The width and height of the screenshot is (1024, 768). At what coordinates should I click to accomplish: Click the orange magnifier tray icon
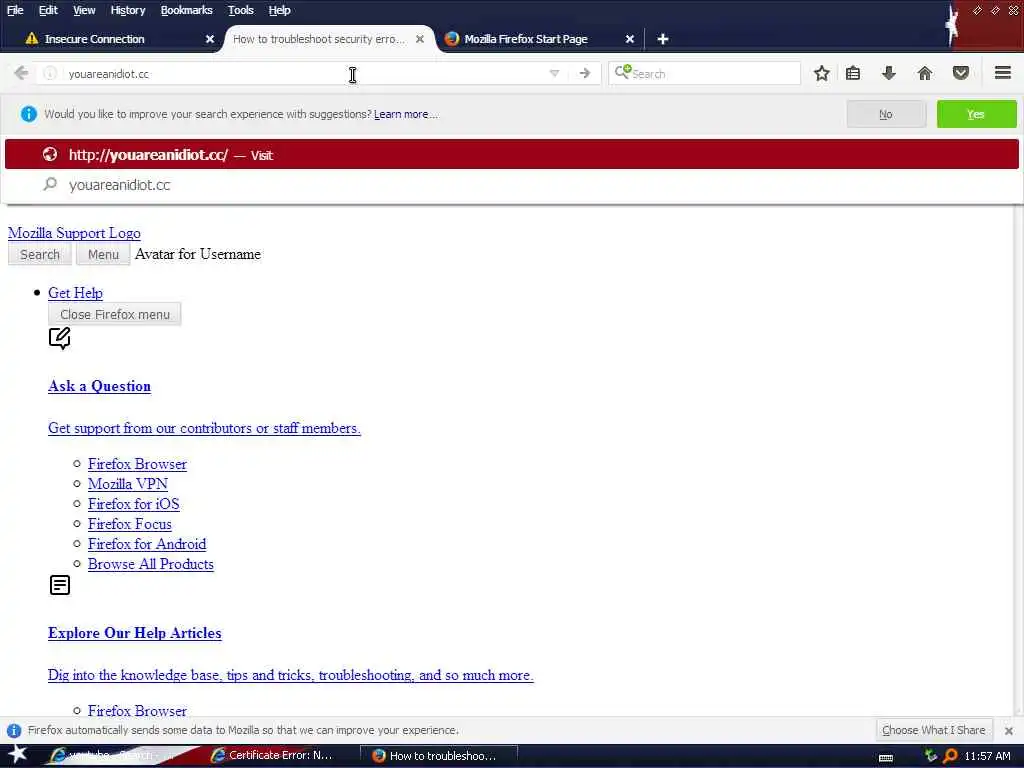(951, 756)
